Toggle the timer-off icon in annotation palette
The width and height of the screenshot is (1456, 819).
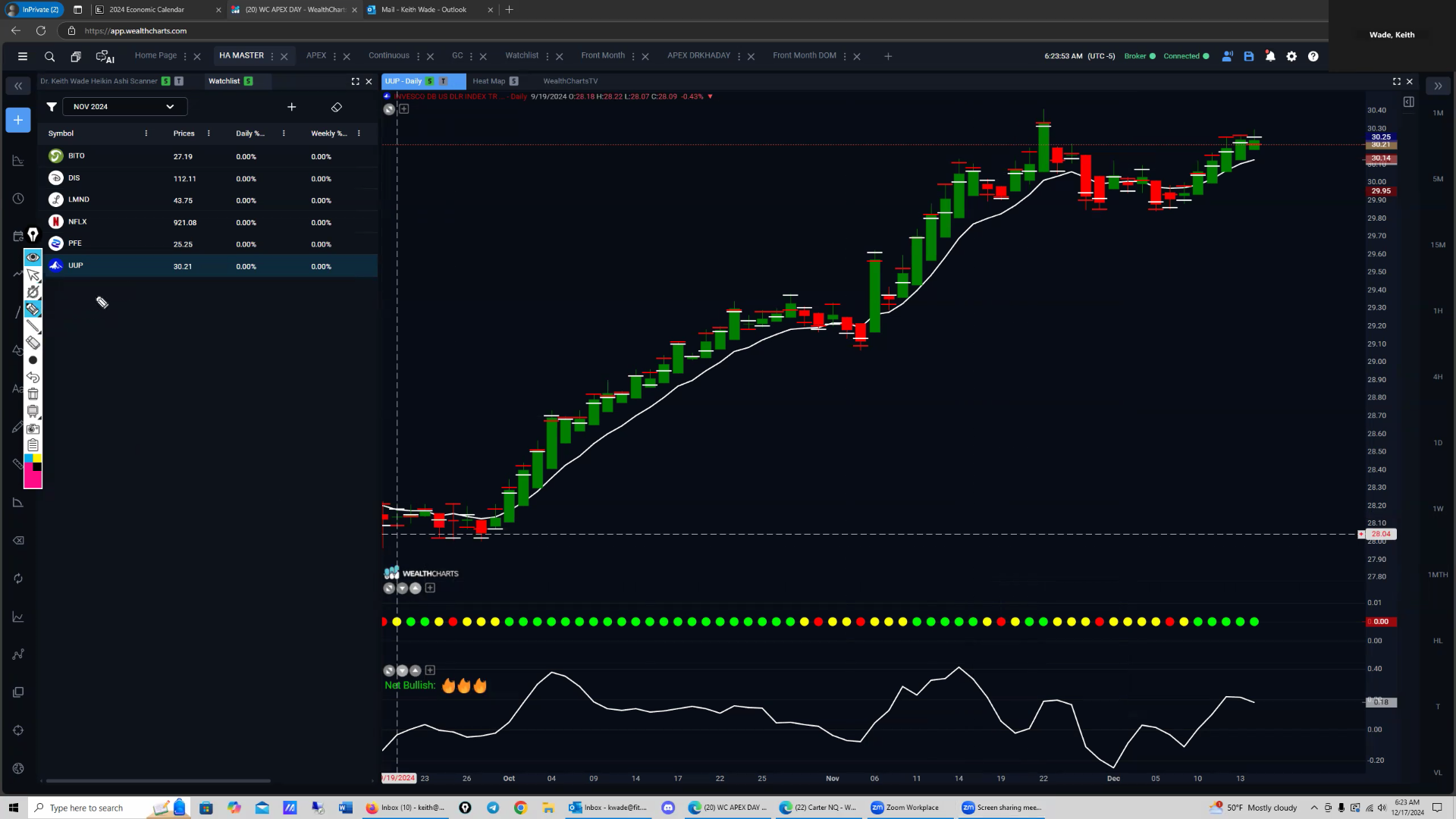(33, 292)
